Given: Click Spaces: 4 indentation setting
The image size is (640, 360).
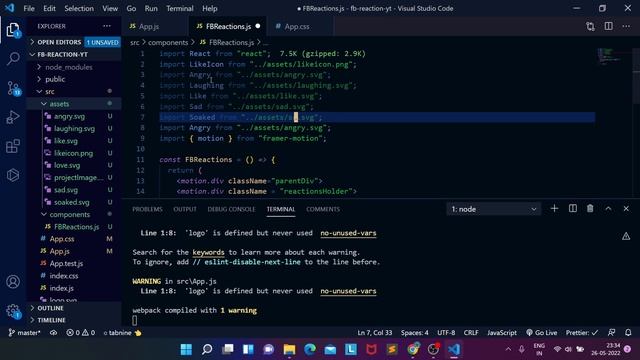Looking at the screenshot, I should [x=415, y=333].
